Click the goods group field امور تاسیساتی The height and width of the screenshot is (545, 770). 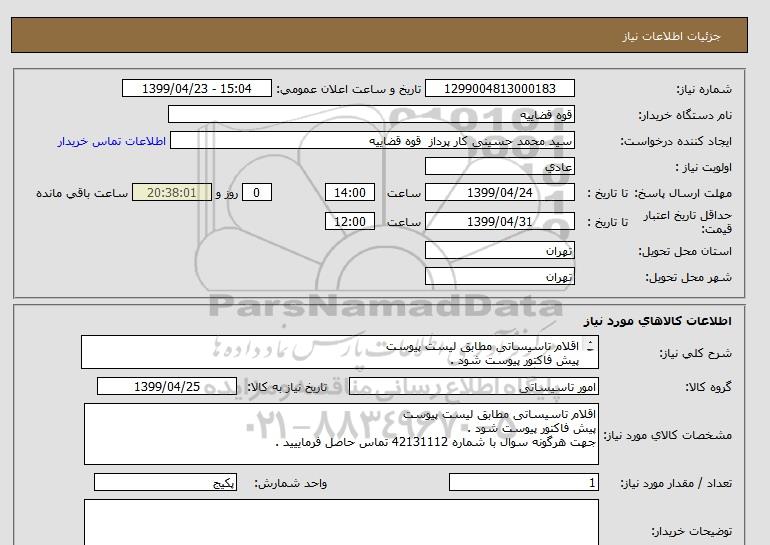[x=474, y=387]
